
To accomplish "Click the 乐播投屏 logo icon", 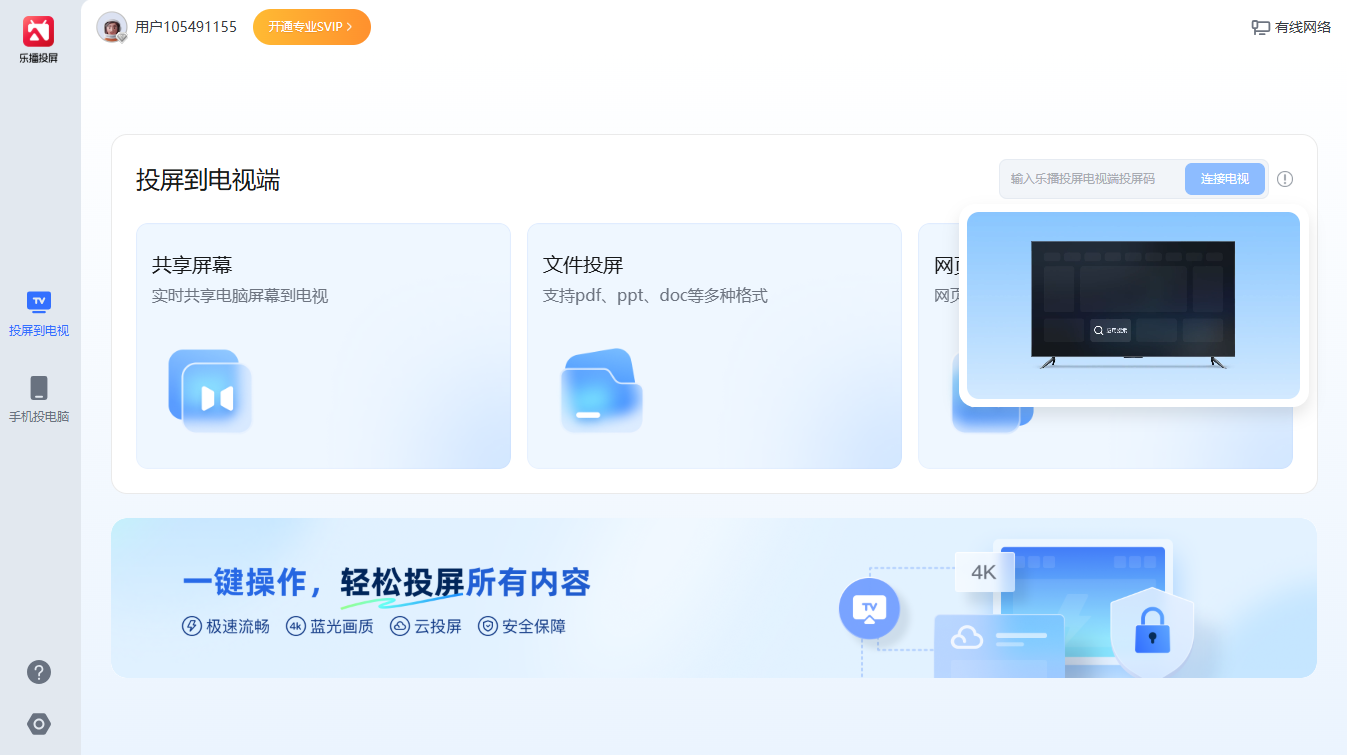I will [x=39, y=32].
